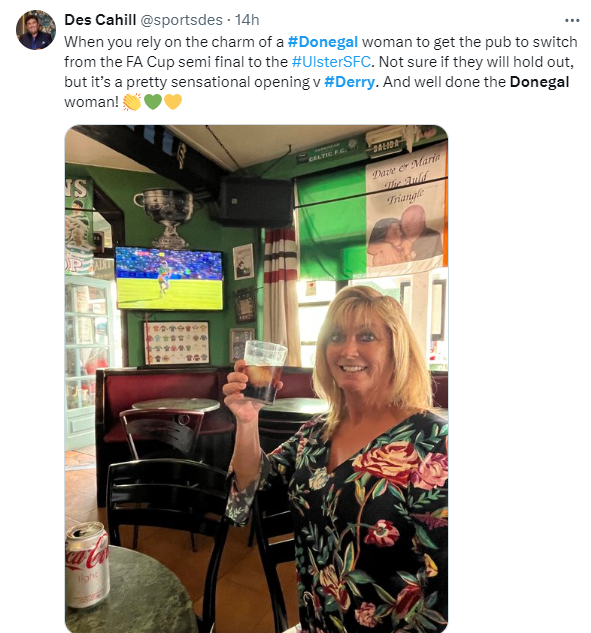Open Des Cahill's profile picture avatar
This screenshot has width=591, height=633.
tap(36, 30)
